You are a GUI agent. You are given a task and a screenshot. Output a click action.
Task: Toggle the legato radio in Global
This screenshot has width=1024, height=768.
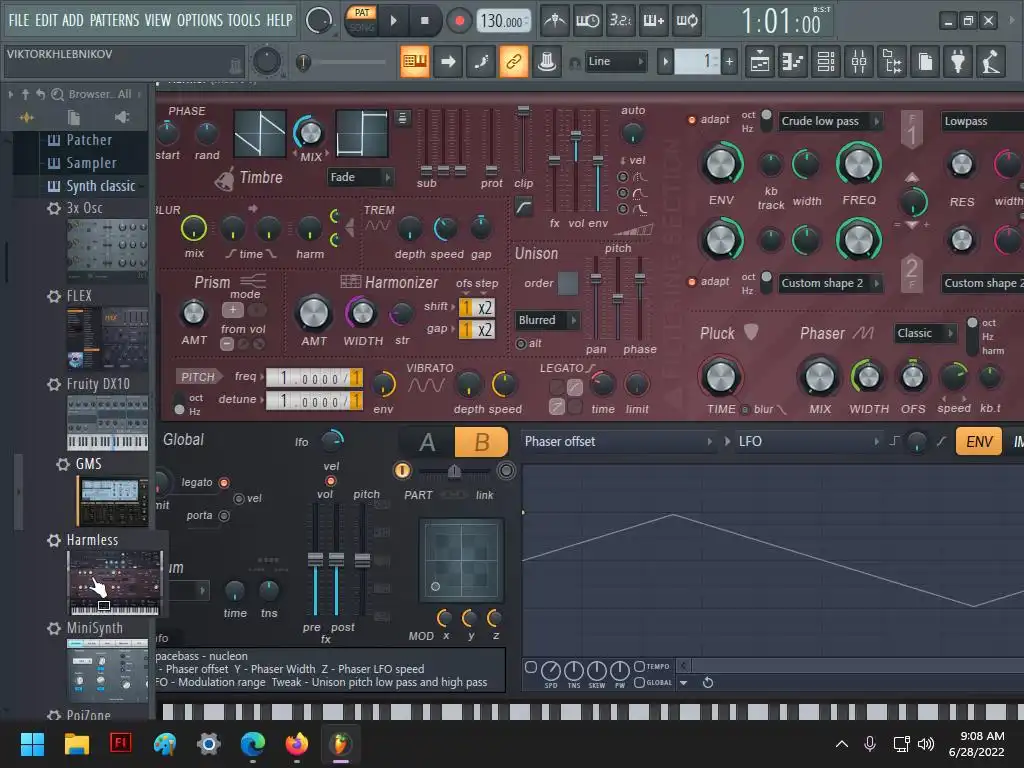coord(224,483)
